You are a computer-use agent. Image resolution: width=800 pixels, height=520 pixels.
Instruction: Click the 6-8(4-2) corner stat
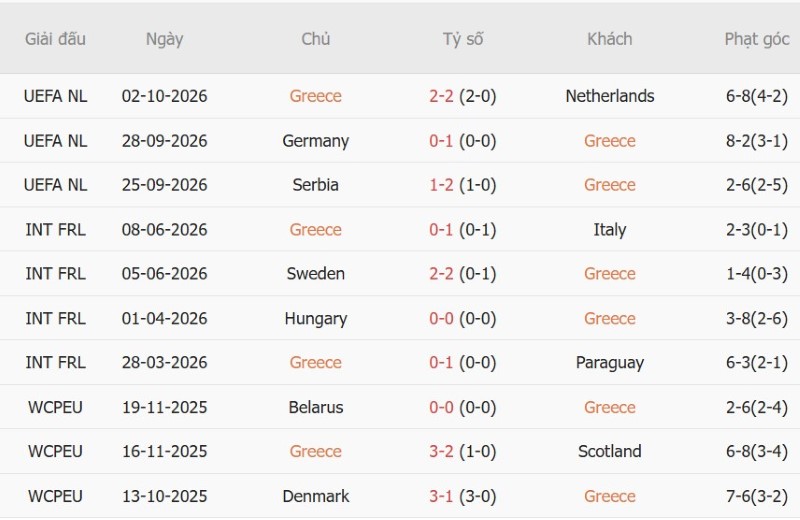pos(757,96)
